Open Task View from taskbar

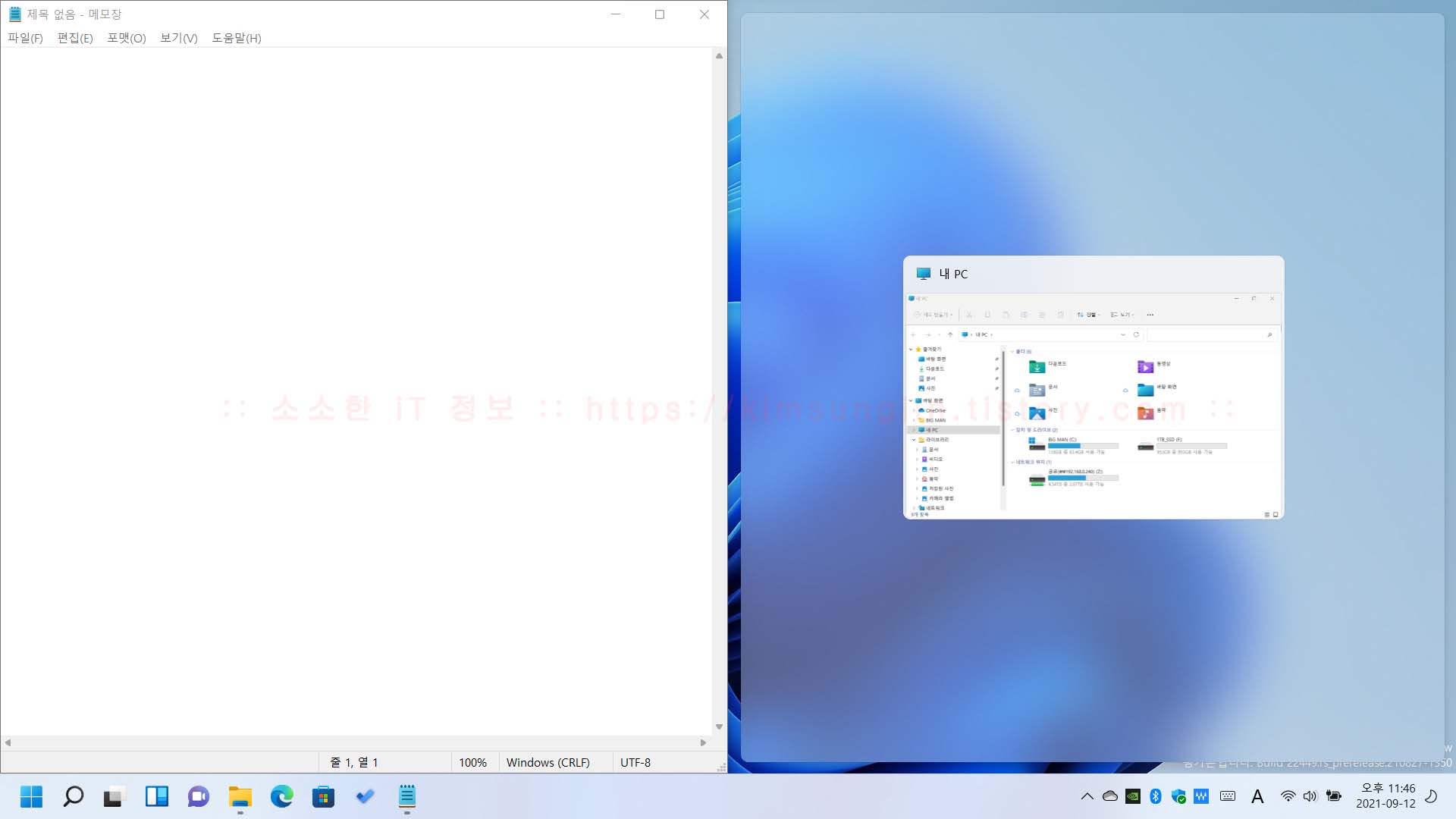(x=114, y=796)
